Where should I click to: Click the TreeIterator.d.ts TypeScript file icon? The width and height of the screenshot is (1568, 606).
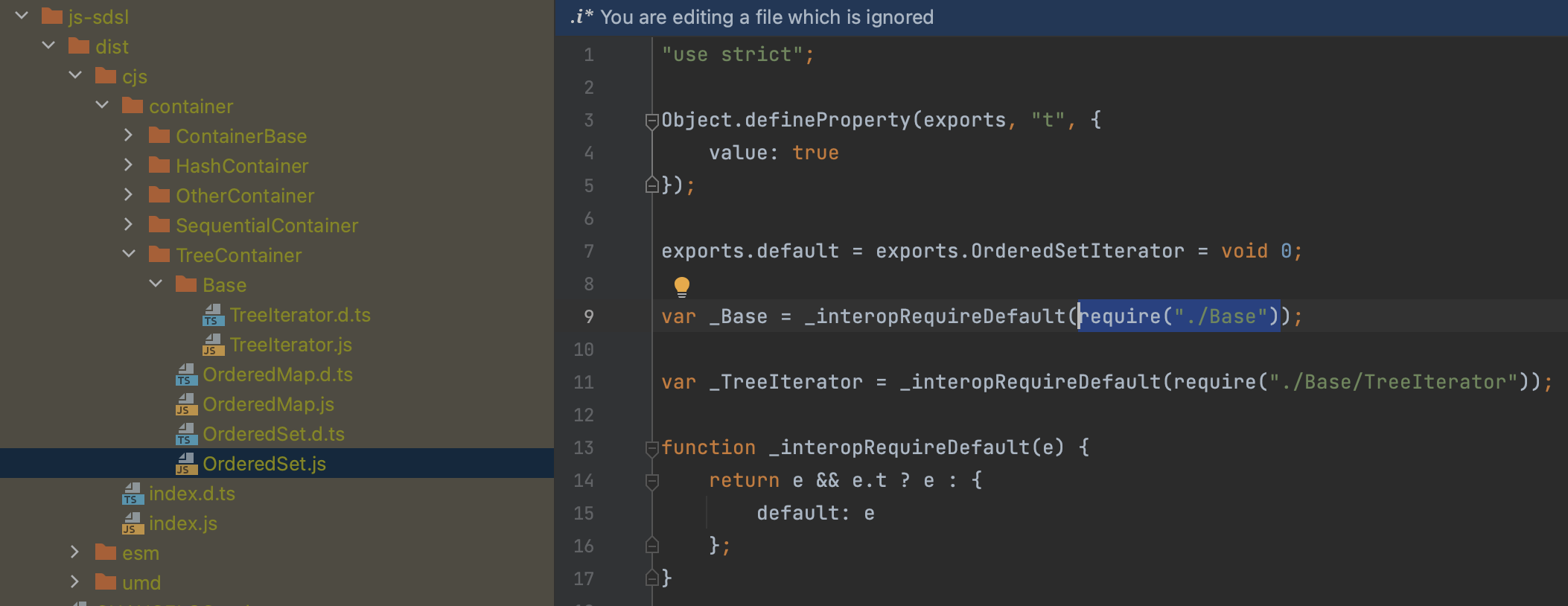[213, 315]
